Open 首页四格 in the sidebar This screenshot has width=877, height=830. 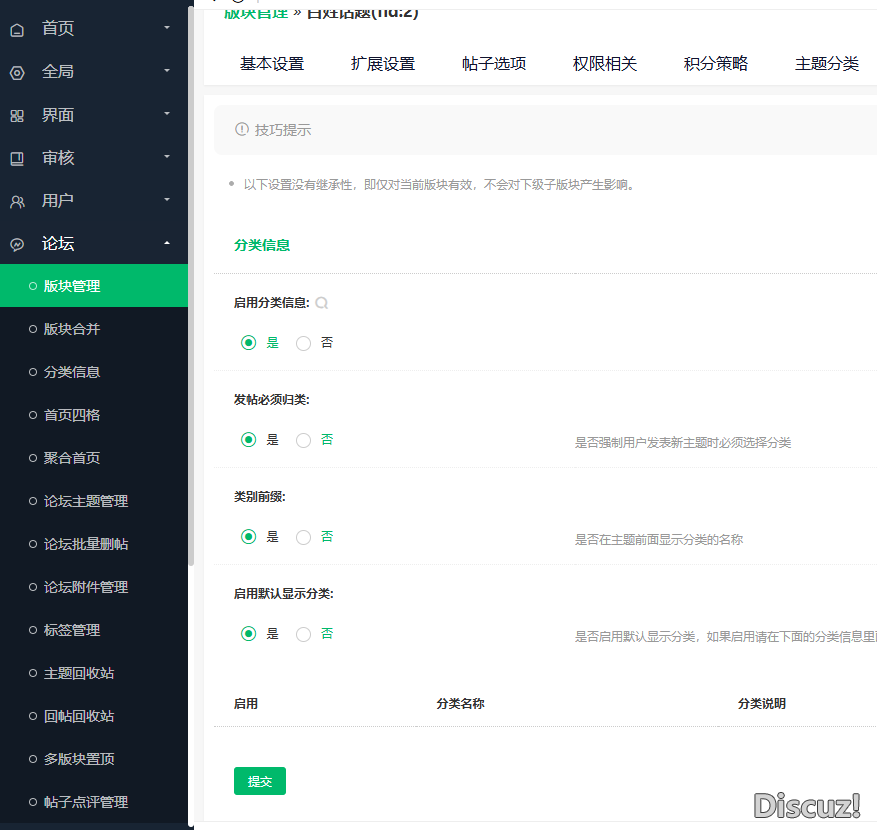[94, 415]
